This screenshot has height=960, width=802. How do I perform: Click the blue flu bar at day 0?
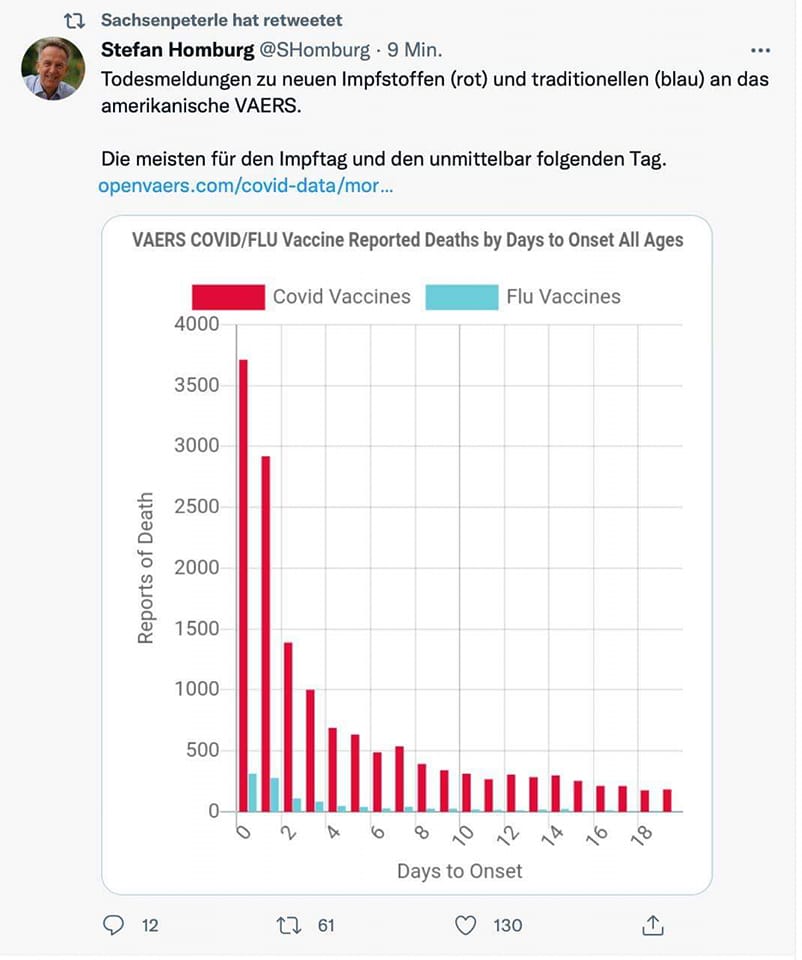point(253,792)
